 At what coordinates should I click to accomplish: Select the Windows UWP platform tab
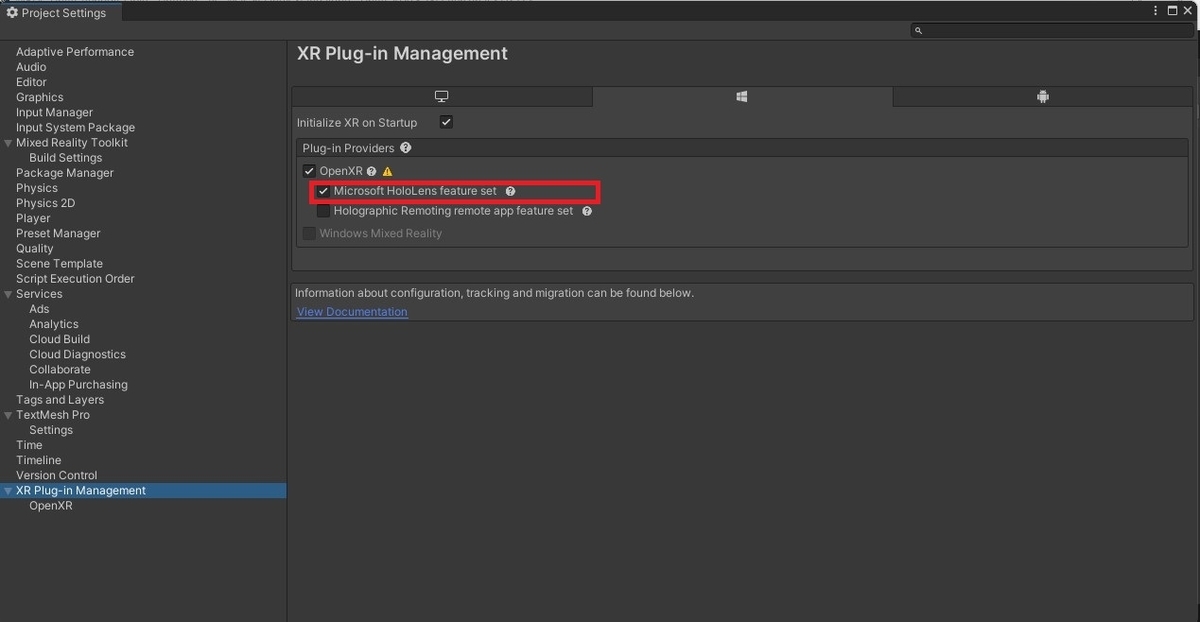[742, 97]
